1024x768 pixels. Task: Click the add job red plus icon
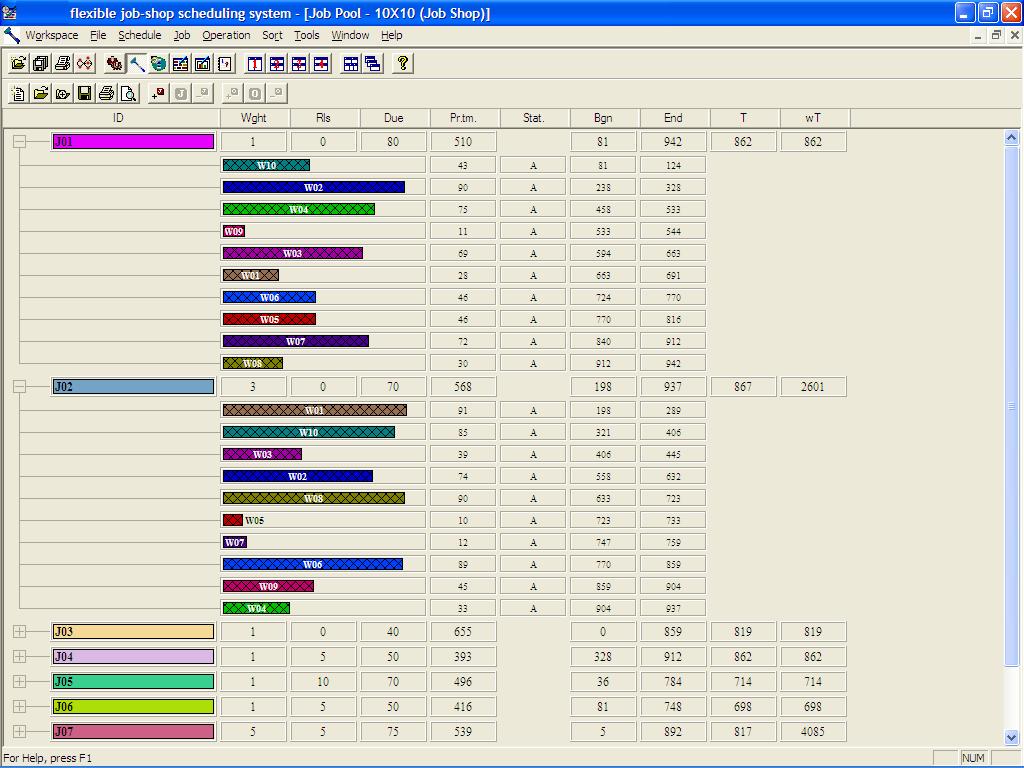(x=158, y=94)
